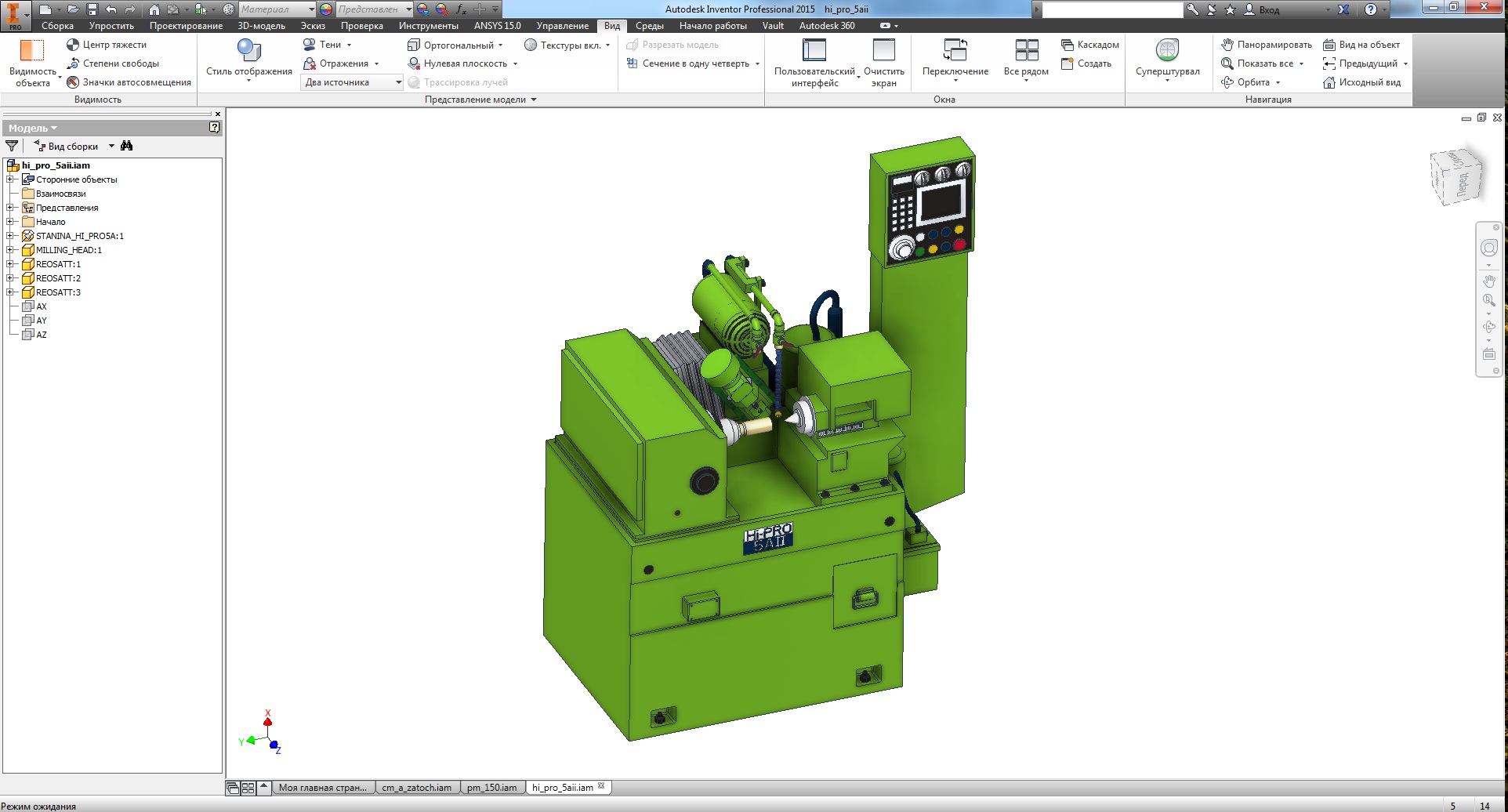Screen dimensions: 1508x812
Task: Expand the MILLING_HEAD:1 tree node
Action: click(9, 250)
